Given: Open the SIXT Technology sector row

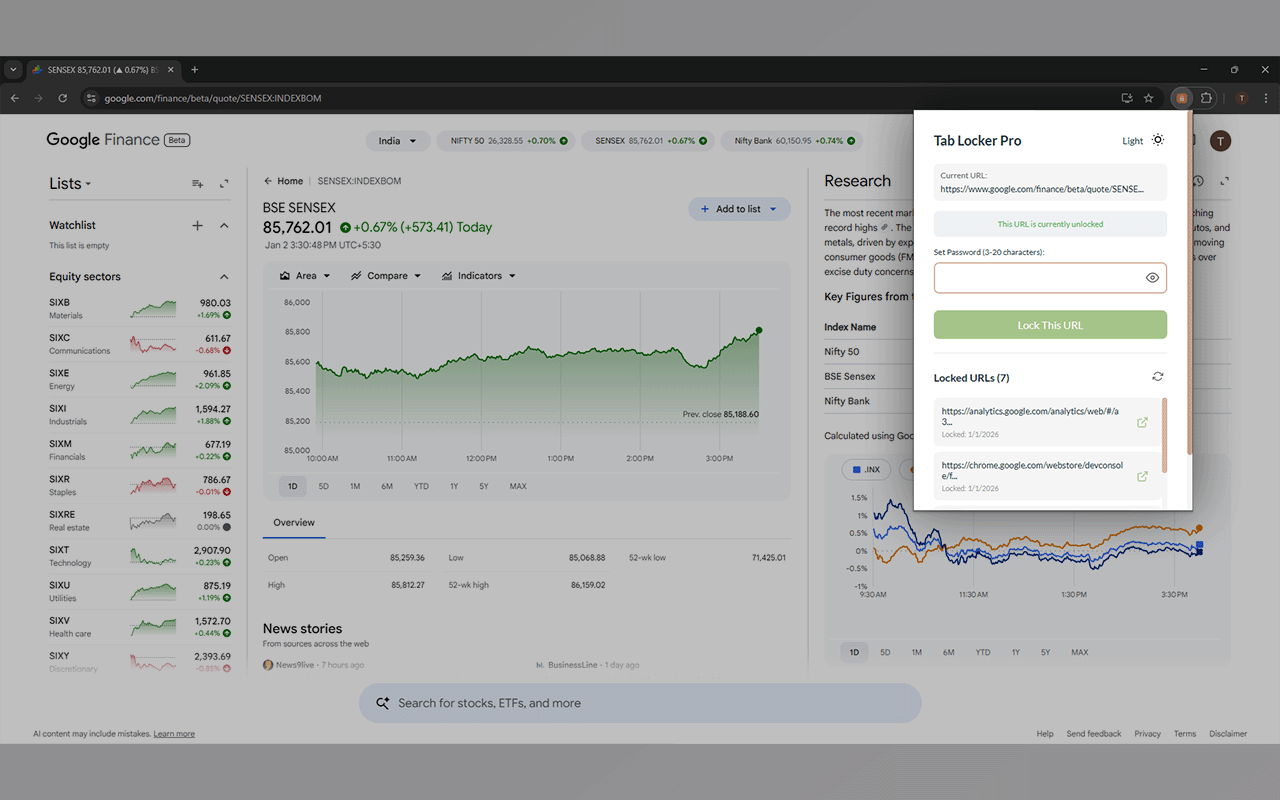Looking at the screenshot, I should (140, 556).
